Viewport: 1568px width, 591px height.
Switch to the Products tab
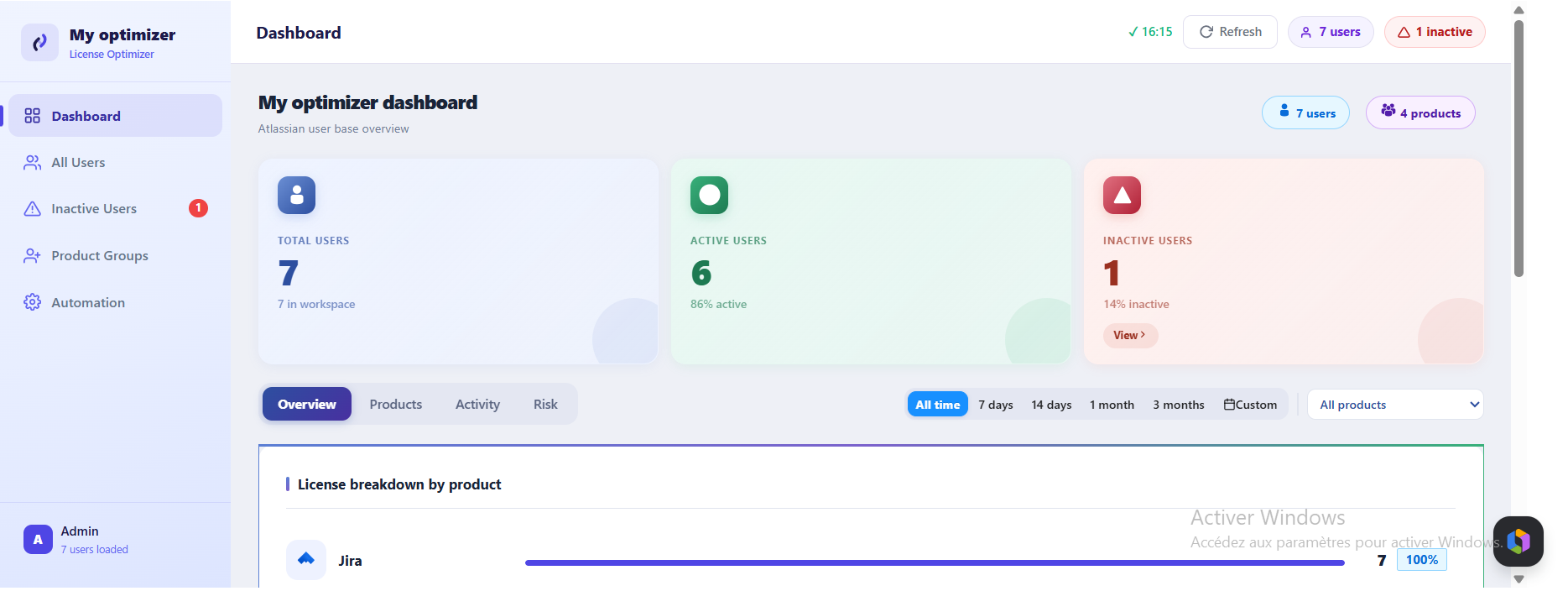pos(396,404)
